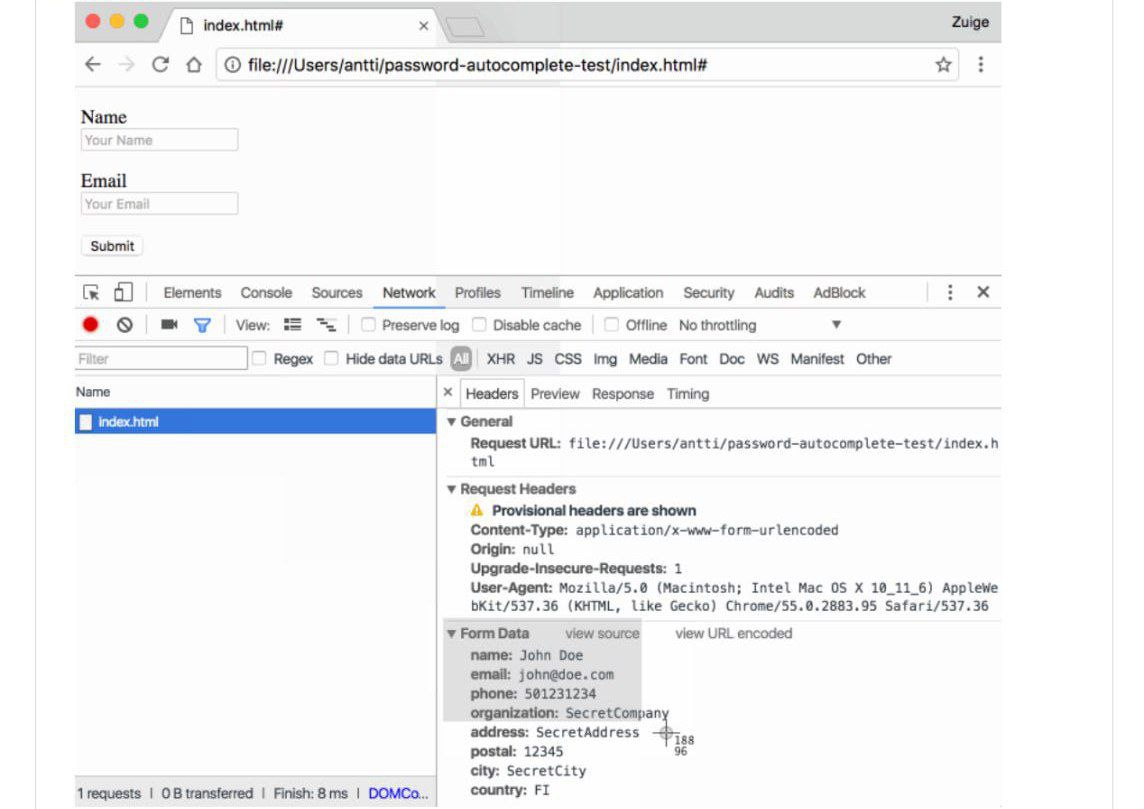The height and width of the screenshot is (809, 1144).
Task: Click the inspect element picker icon
Action: coord(92,293)
